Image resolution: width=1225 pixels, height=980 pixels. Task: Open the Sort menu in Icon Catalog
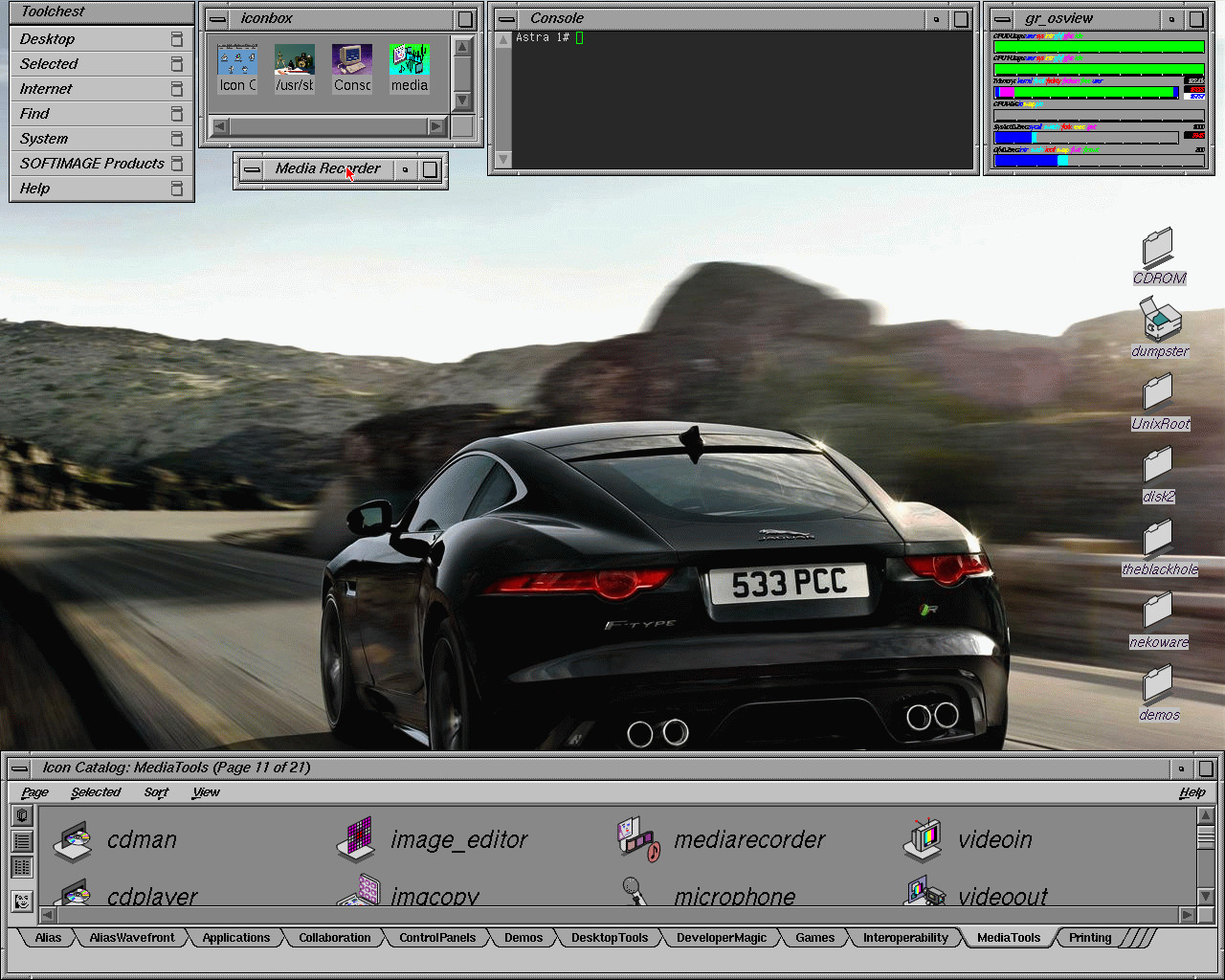(x=156, y=792)
